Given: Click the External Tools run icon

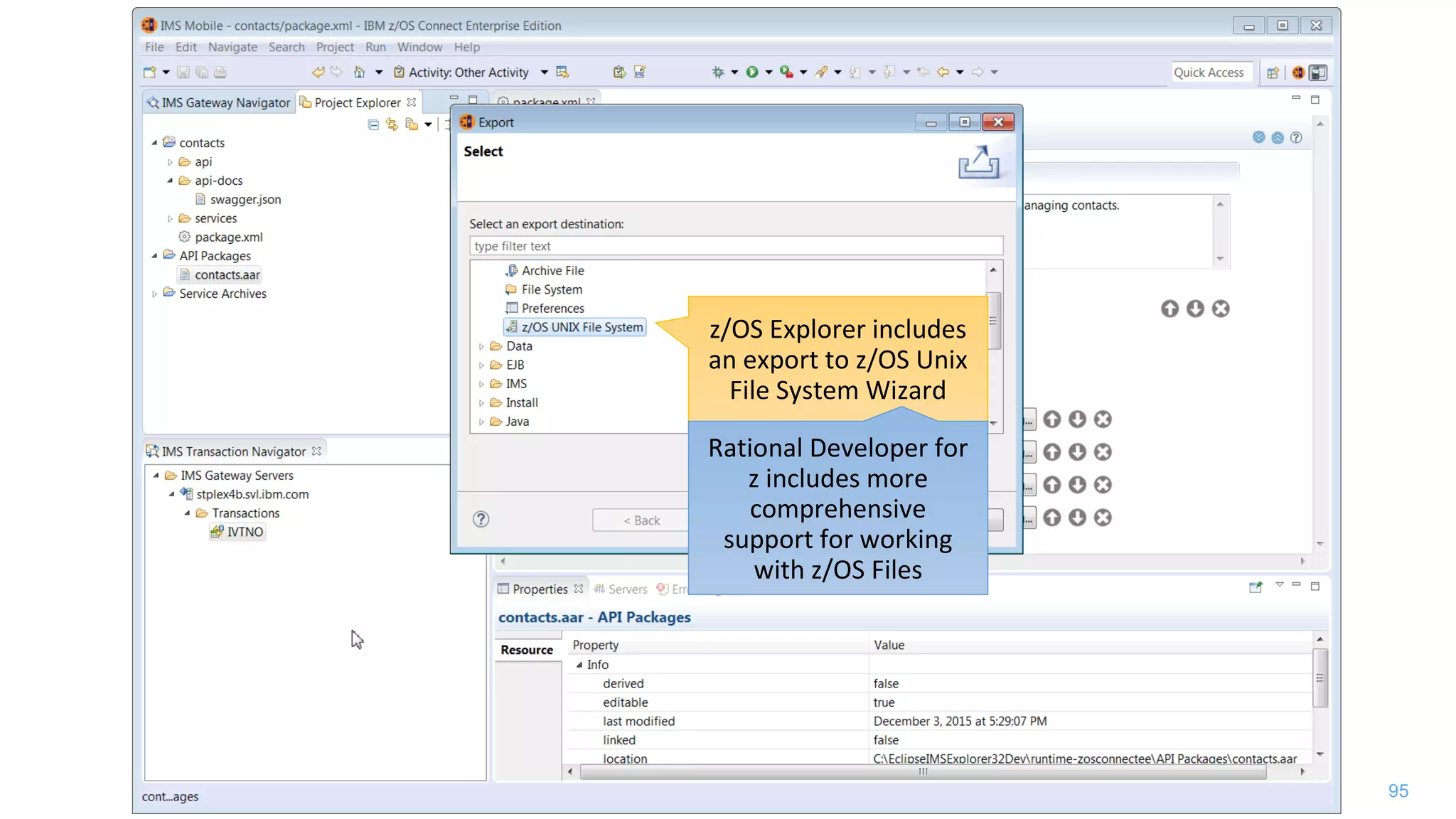Looking at the screenshot, I should pyautogui.click(x=786, y=72).
